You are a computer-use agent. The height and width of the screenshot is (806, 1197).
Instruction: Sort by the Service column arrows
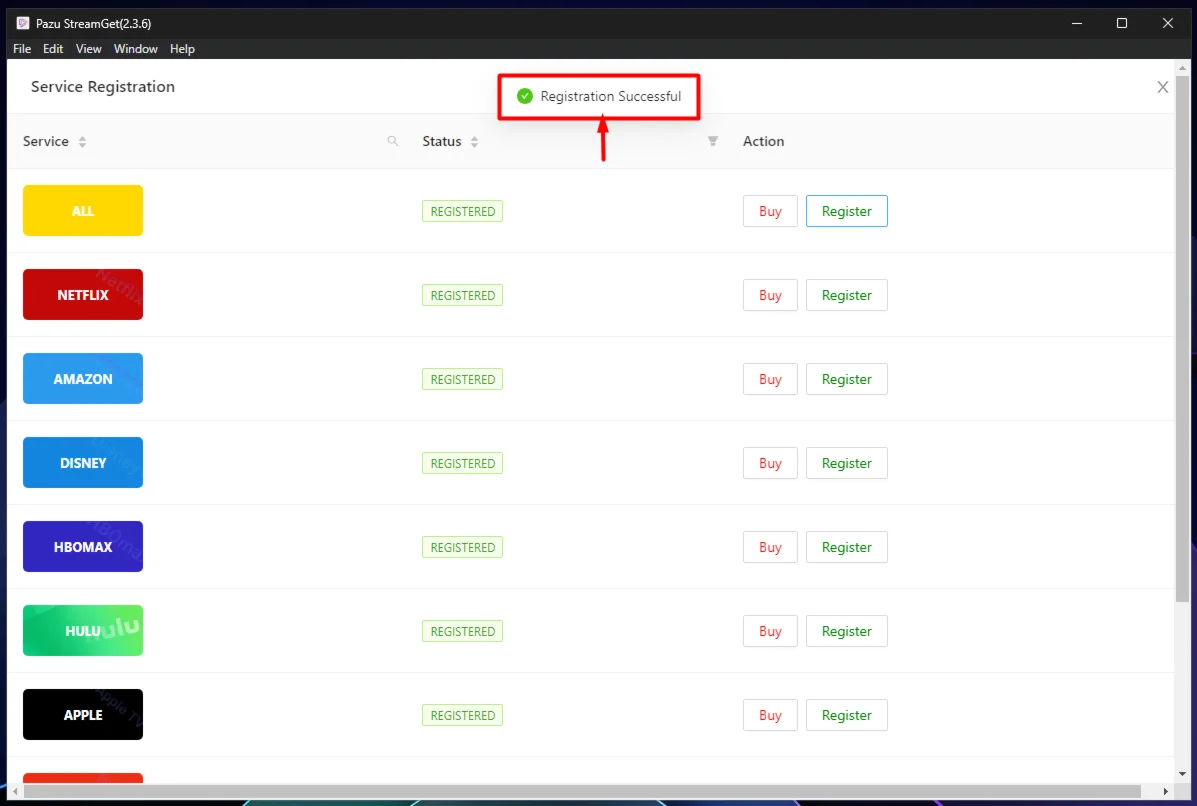coord(82,142)
